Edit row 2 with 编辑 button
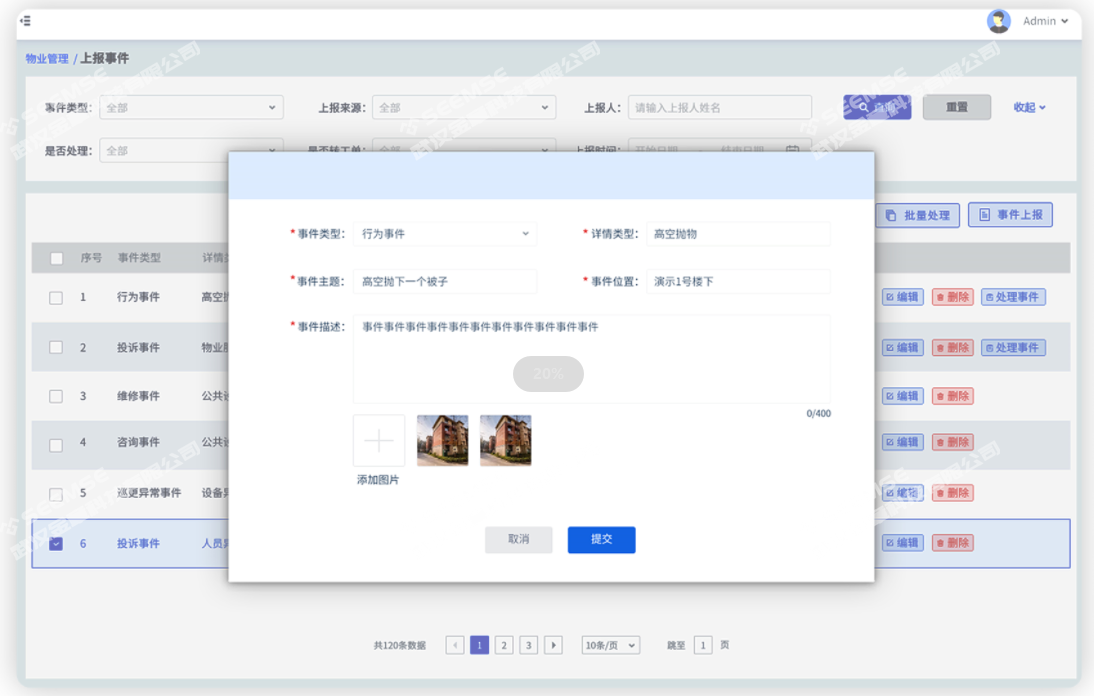1094x696 pixels. [903, 347]
